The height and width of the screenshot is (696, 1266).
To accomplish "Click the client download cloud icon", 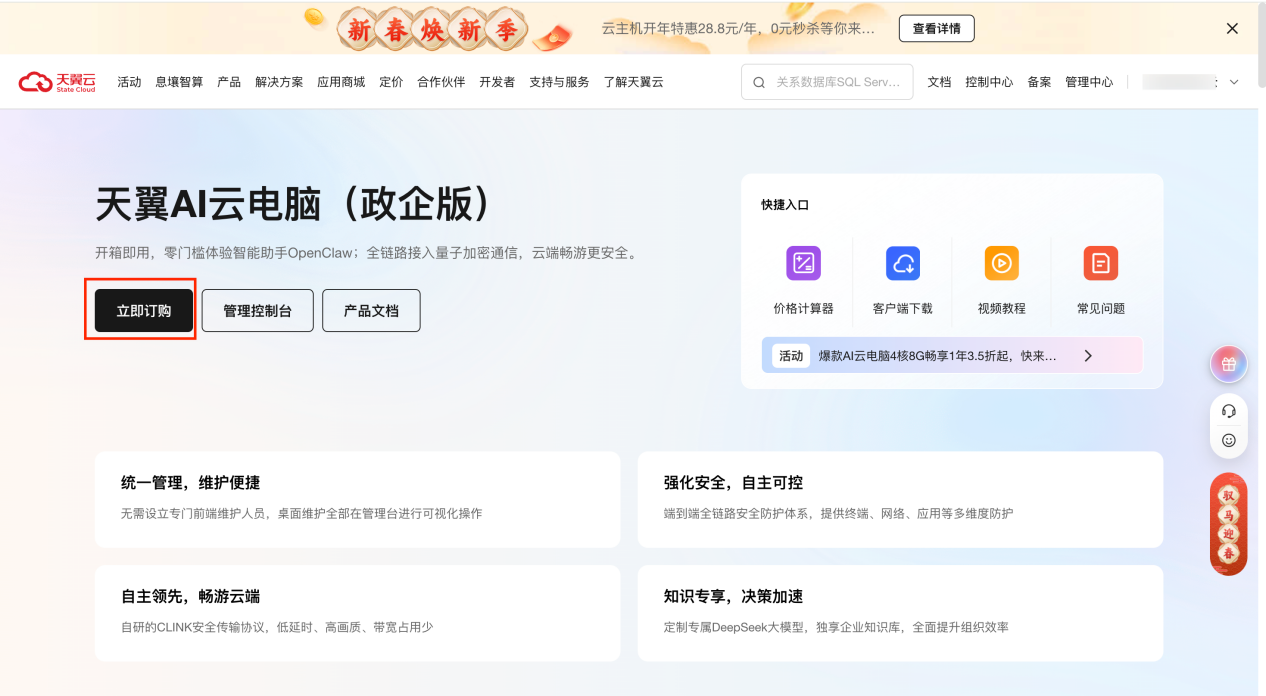I will [x=902, y=263].
